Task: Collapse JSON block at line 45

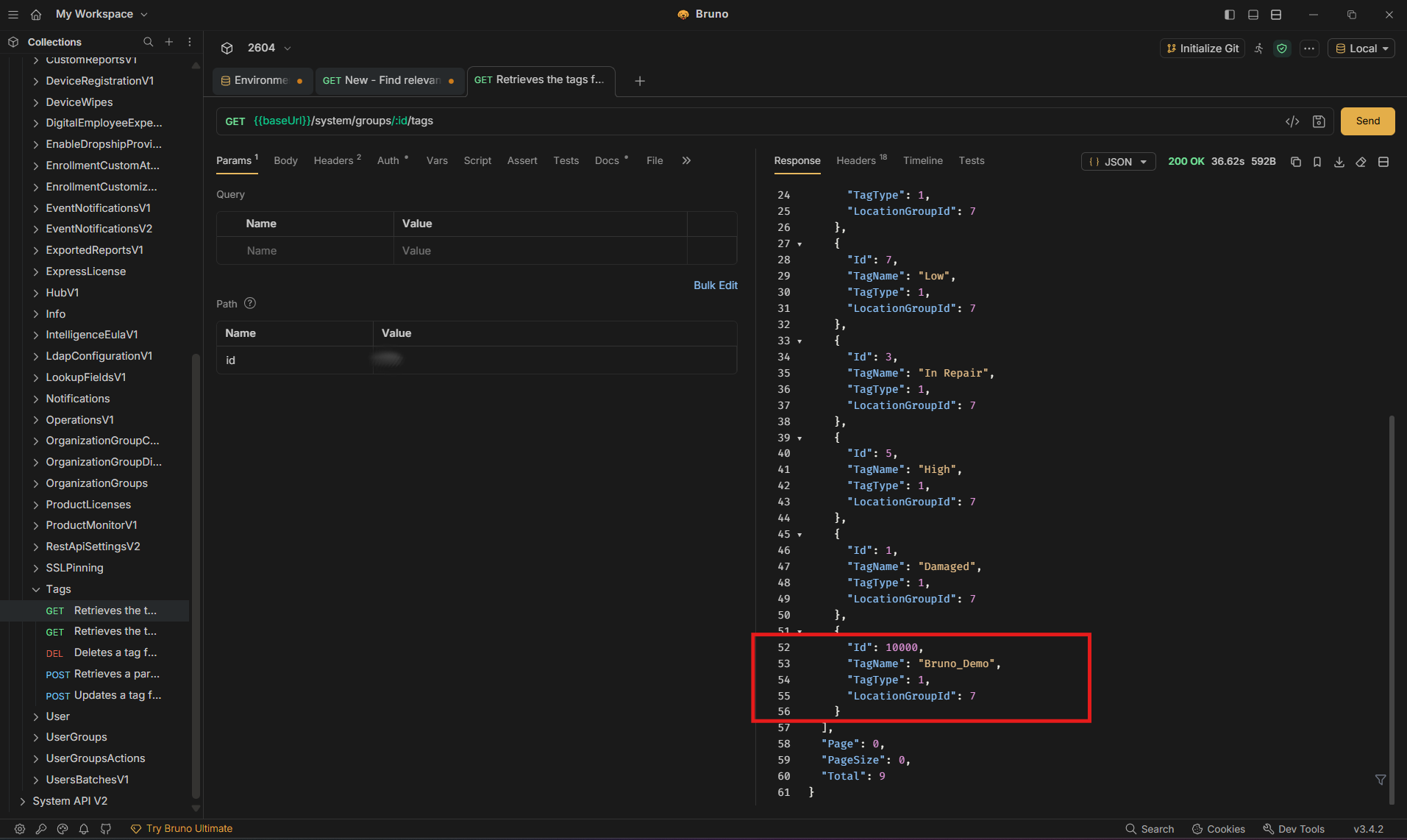Action: click(799, 535)
